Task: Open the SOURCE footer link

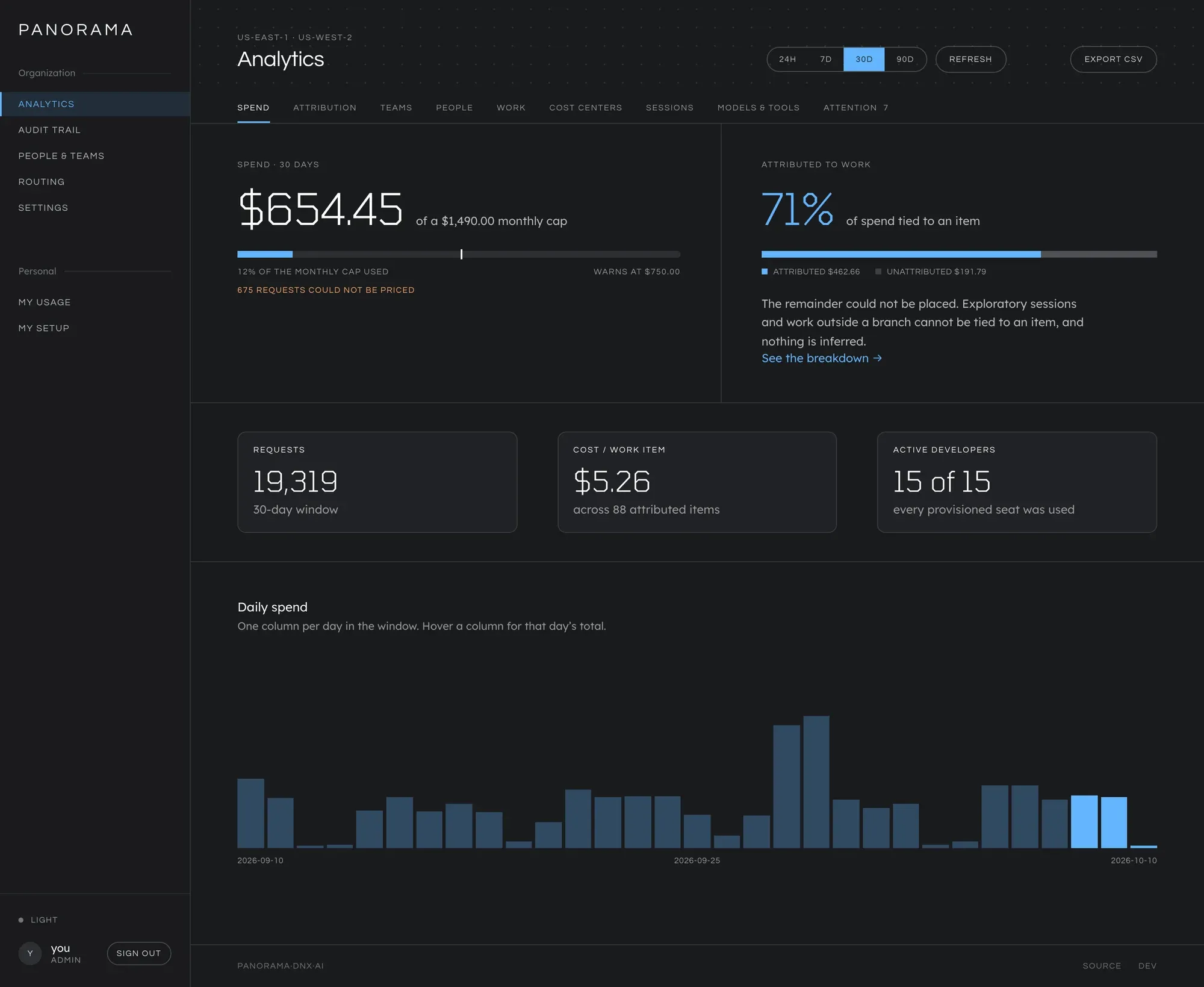Action: pos(1102,966)
